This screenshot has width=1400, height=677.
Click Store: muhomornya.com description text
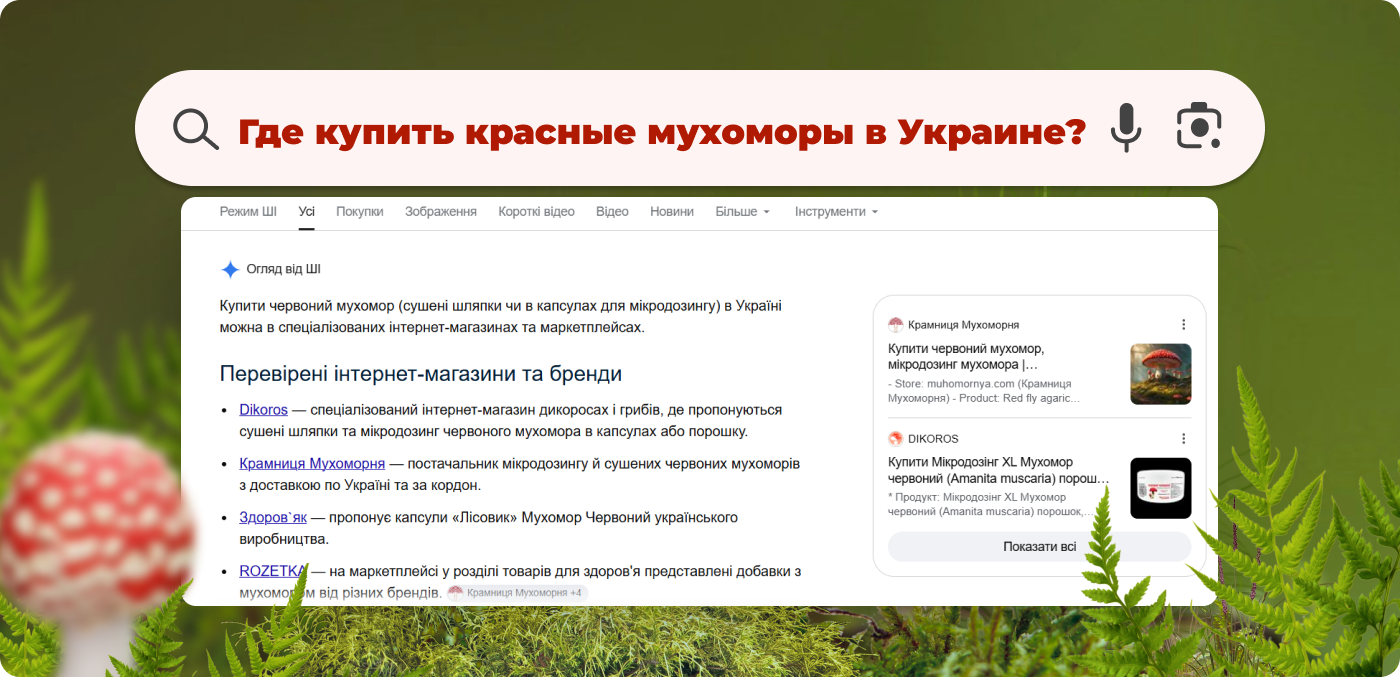pos(984,391)
